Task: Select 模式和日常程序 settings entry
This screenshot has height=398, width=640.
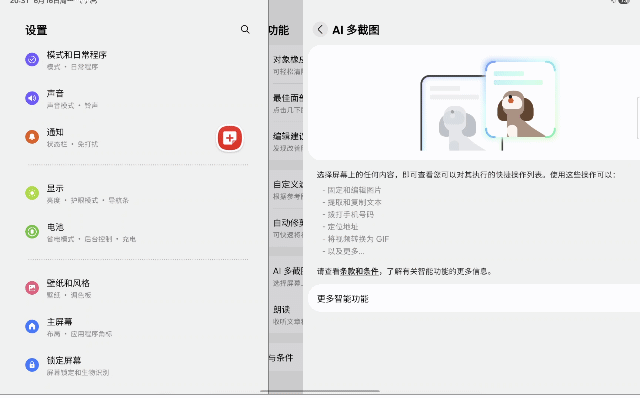Action: 137,60
